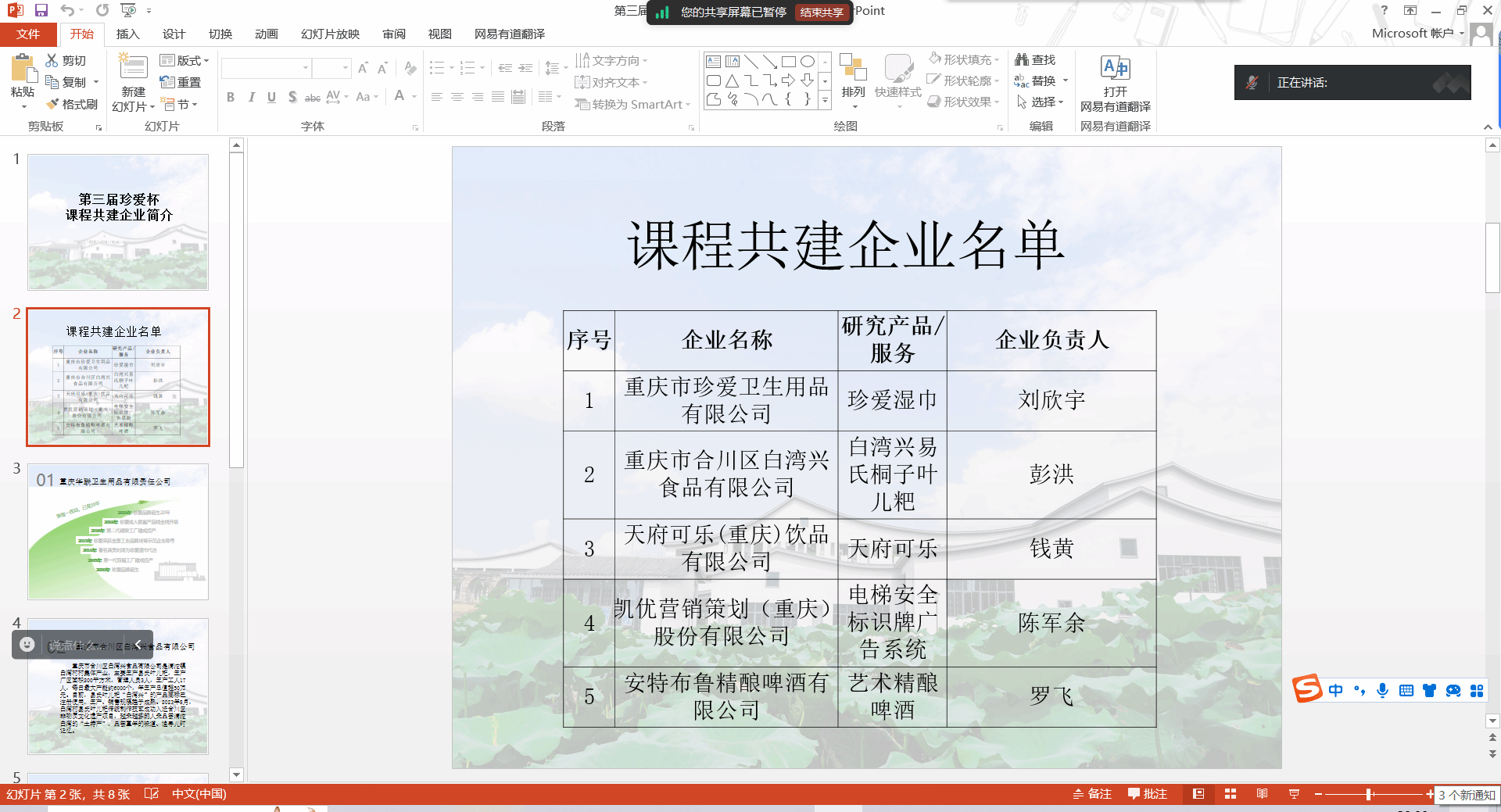Open the font size dropdown

pos(346,69)
